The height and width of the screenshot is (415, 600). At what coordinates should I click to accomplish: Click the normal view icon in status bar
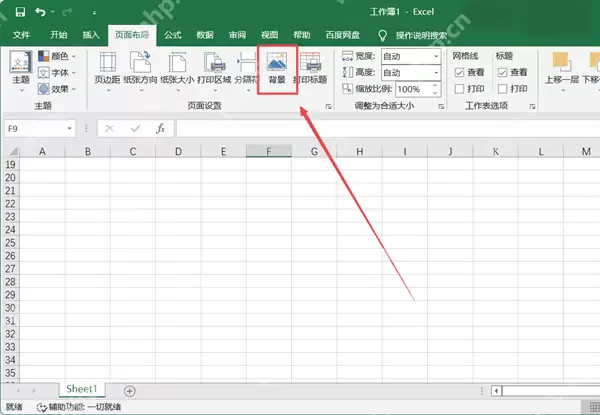[x=594, y=407]
